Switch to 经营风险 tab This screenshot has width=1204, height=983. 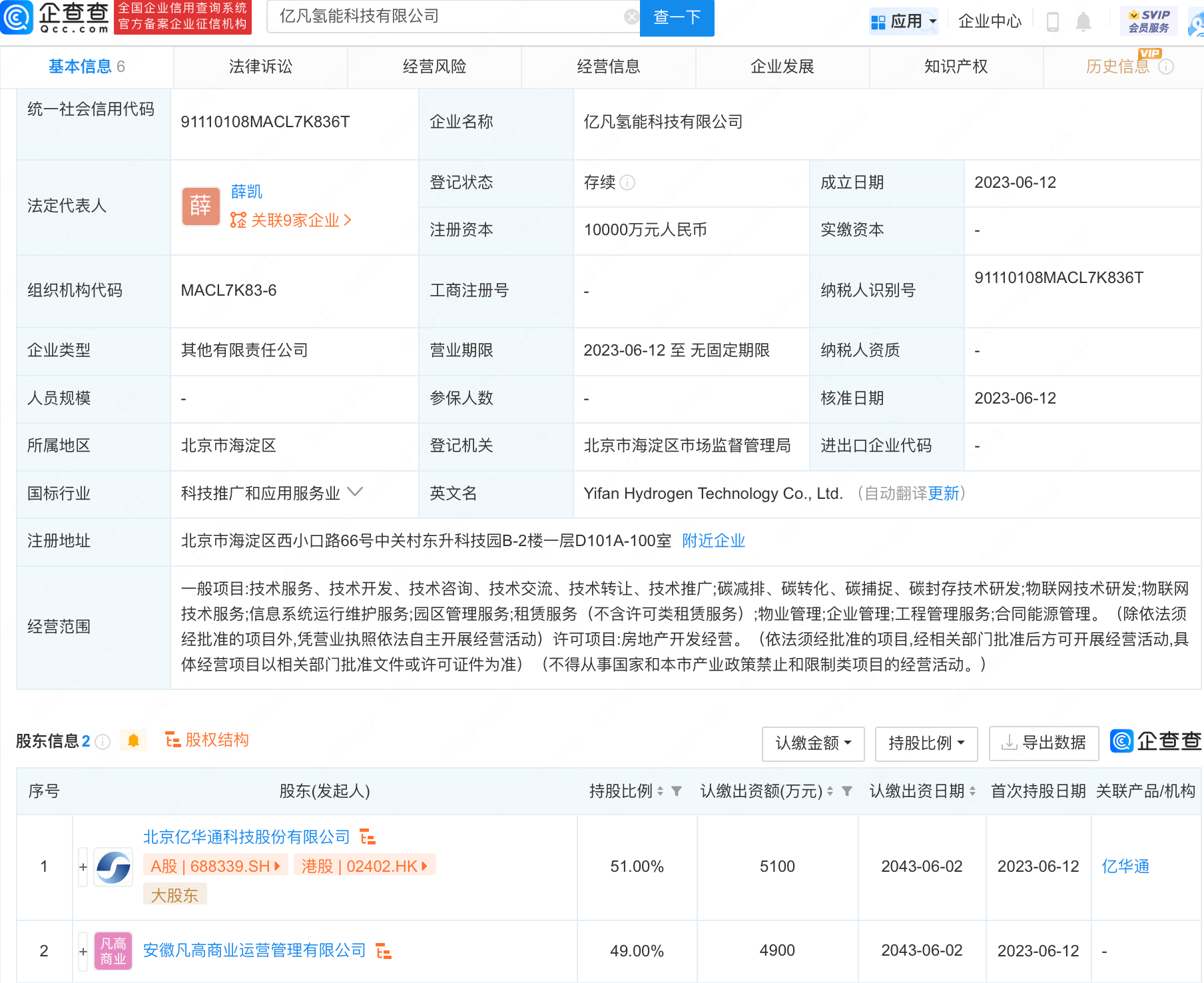coord(434,67)
